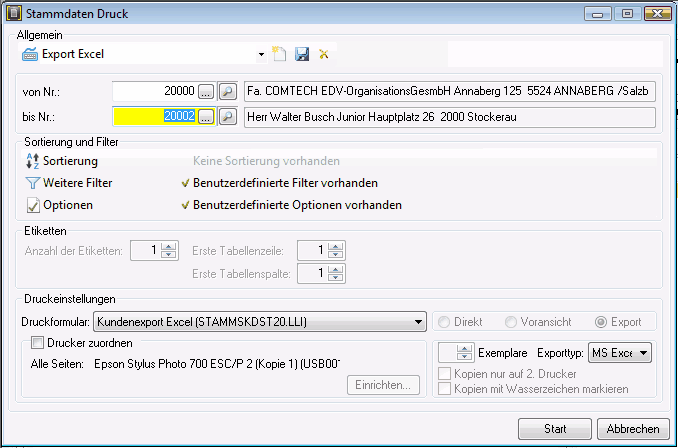Delete preset with the yellow X icon
Viewport: 678px width, 448px height.
click(323, 54)
